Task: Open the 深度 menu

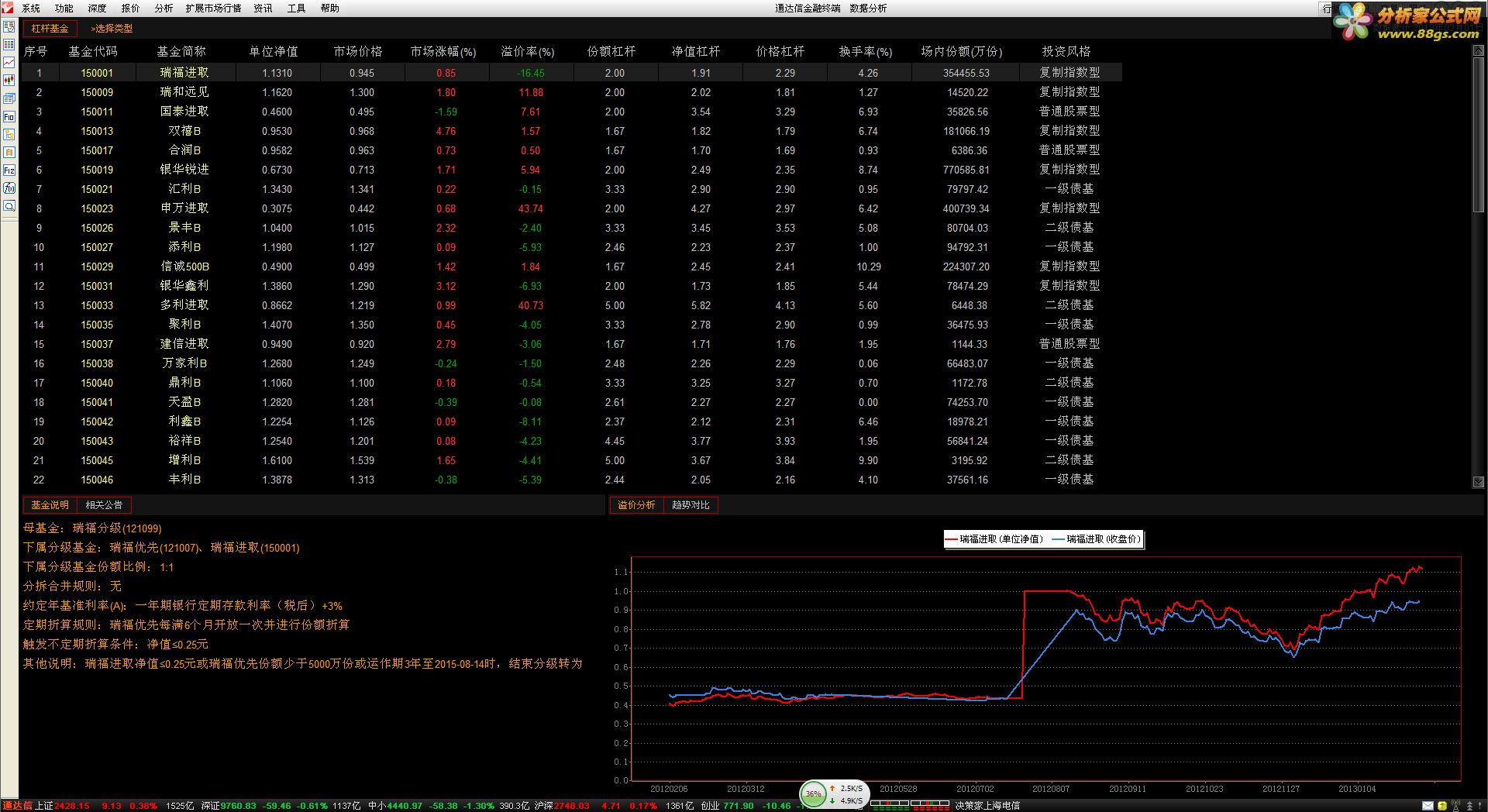Action: click(98, 9)
